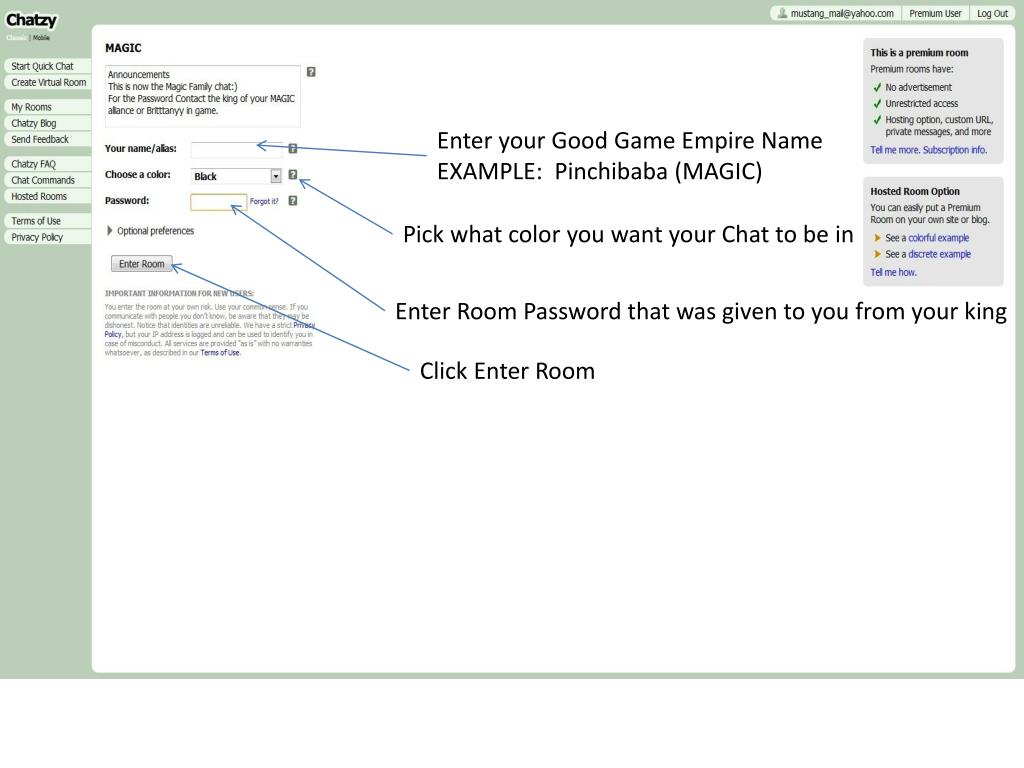
Task: Click 'This is a premium room' heading
Action: (x=919, y=52)
